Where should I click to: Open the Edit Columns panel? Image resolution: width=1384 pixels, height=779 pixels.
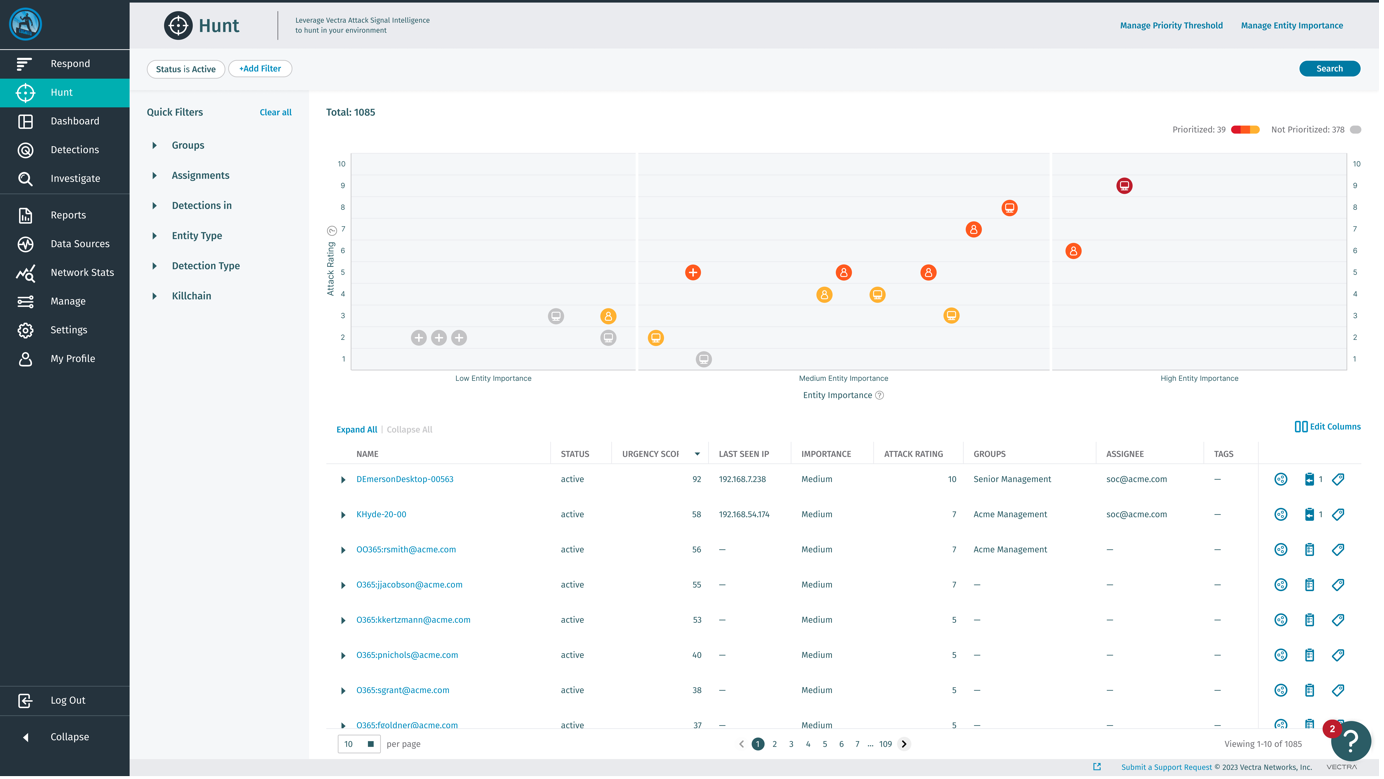pos(1328,426)
